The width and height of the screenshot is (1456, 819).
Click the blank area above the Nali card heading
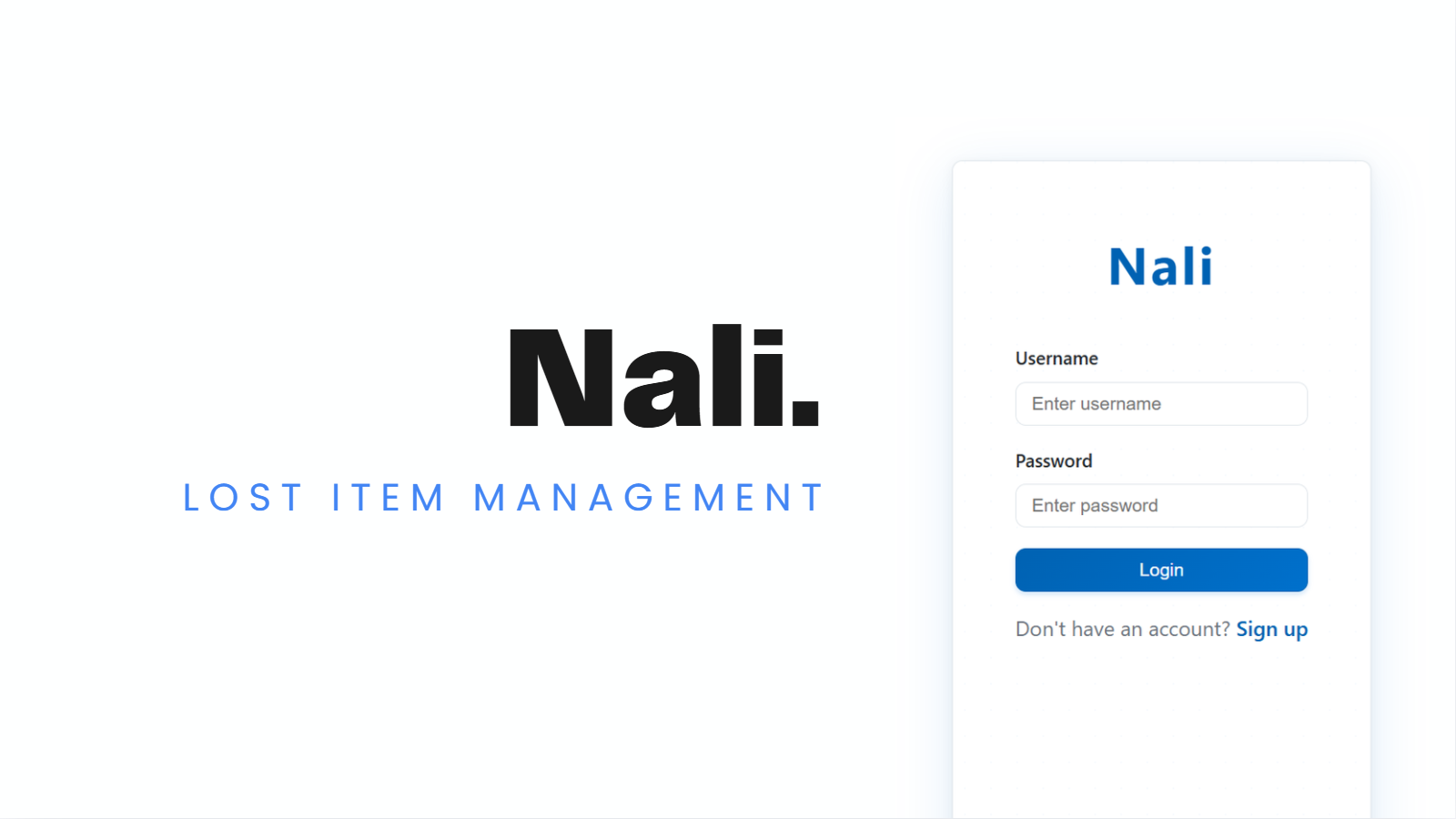pos(1161,200)
